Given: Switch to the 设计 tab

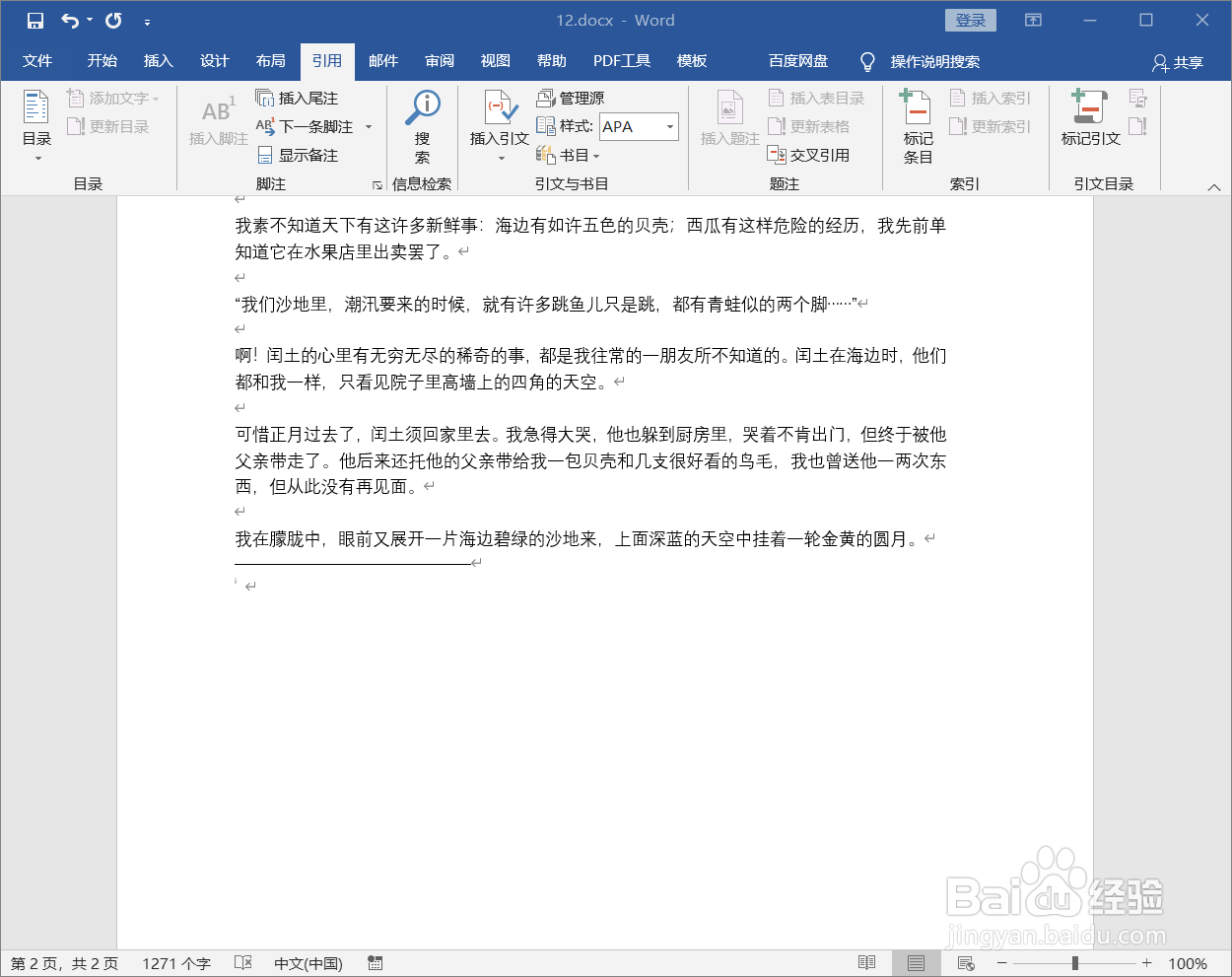Looking at the screenshot, I should coord(215,61).
